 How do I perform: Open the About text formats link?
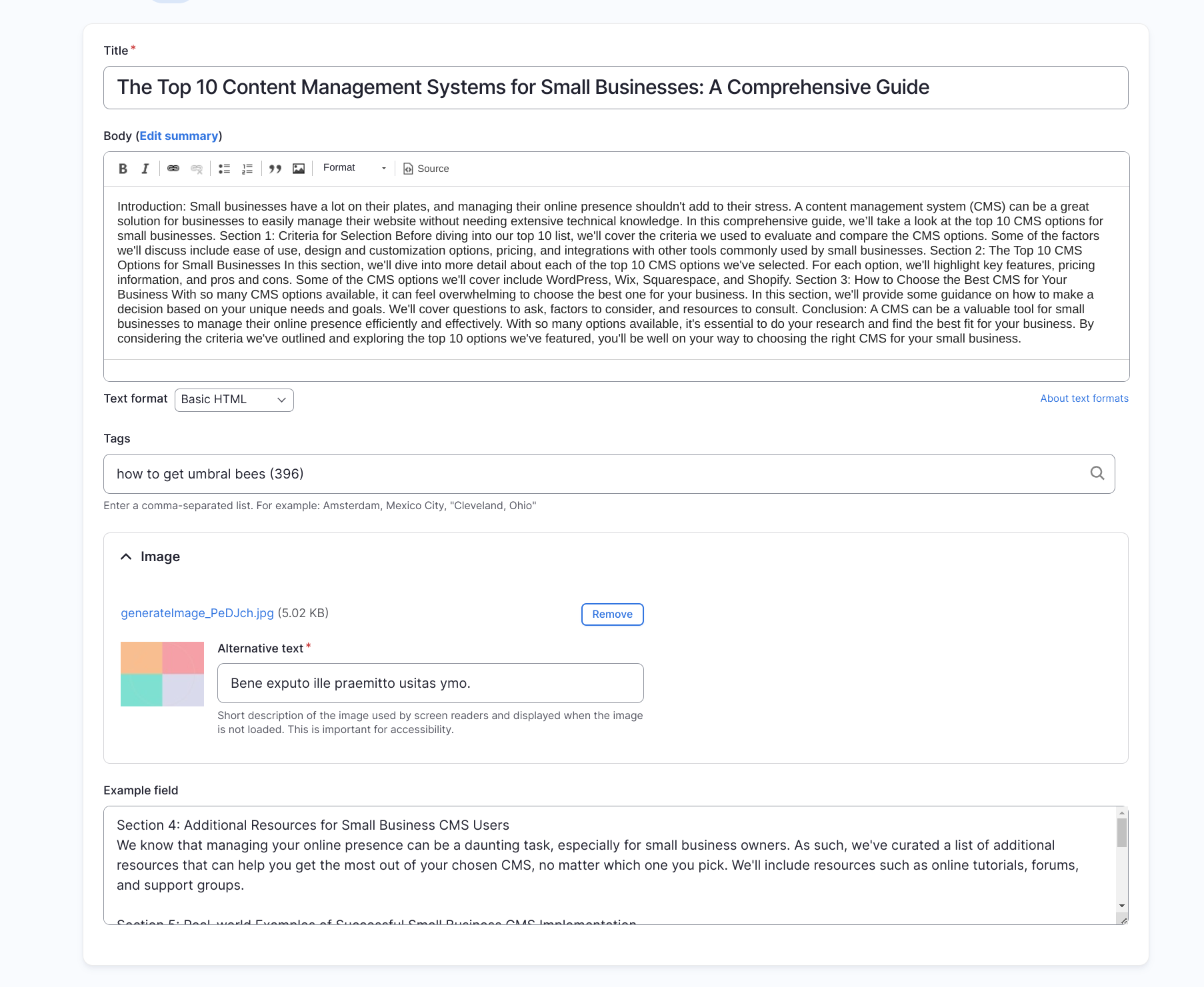pyautogui.click(x=1084, y=399)
